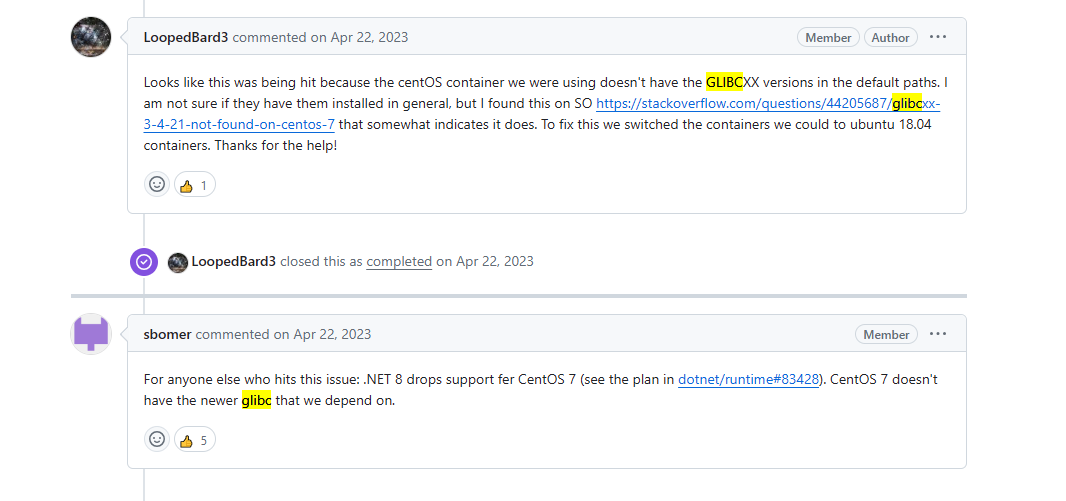This screenshot has height=501, width=1066.
Task: Click the 'completed' status link
Action: (399, 261)
